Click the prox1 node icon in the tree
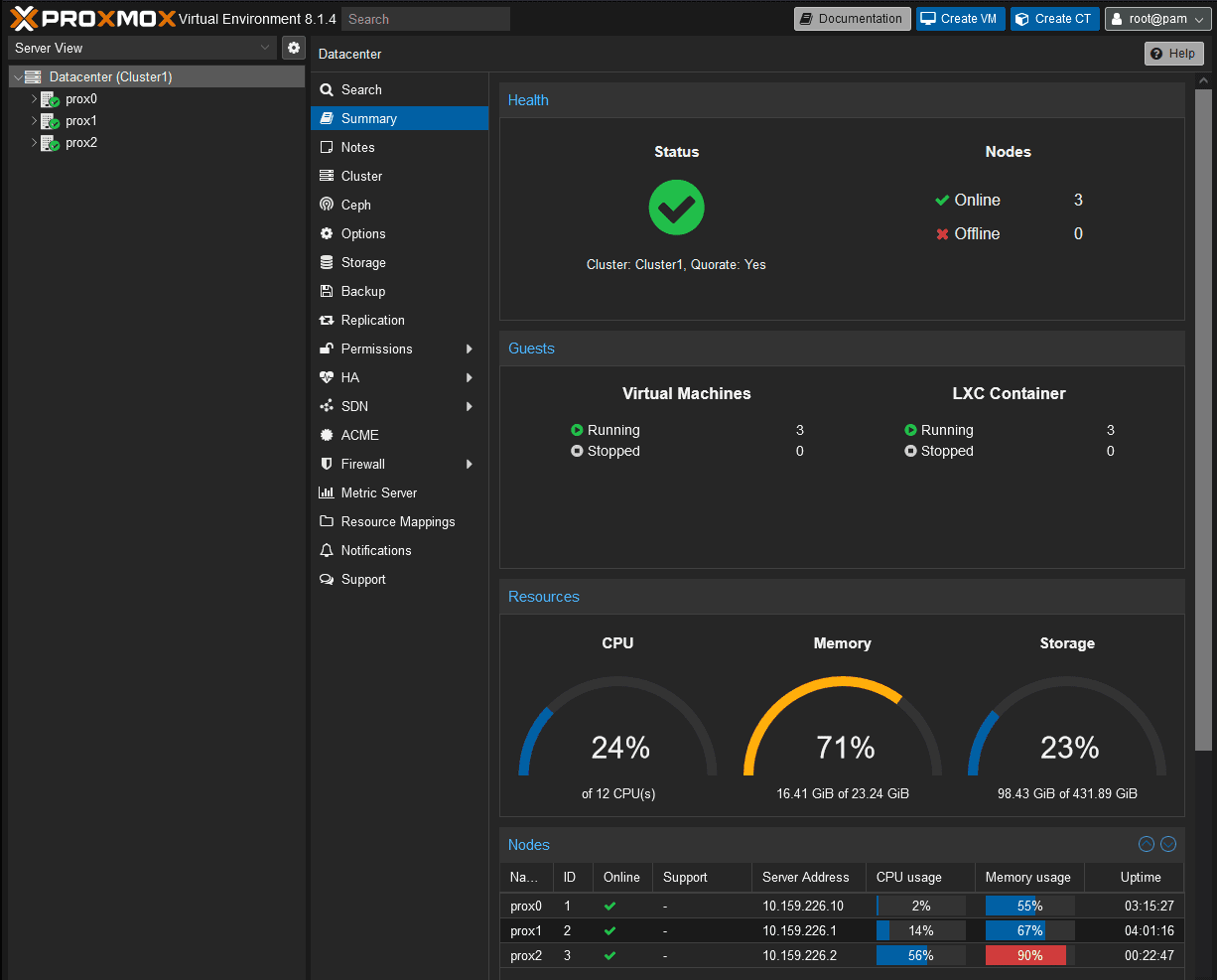The image size is (1217, 980). coord(51,121)
